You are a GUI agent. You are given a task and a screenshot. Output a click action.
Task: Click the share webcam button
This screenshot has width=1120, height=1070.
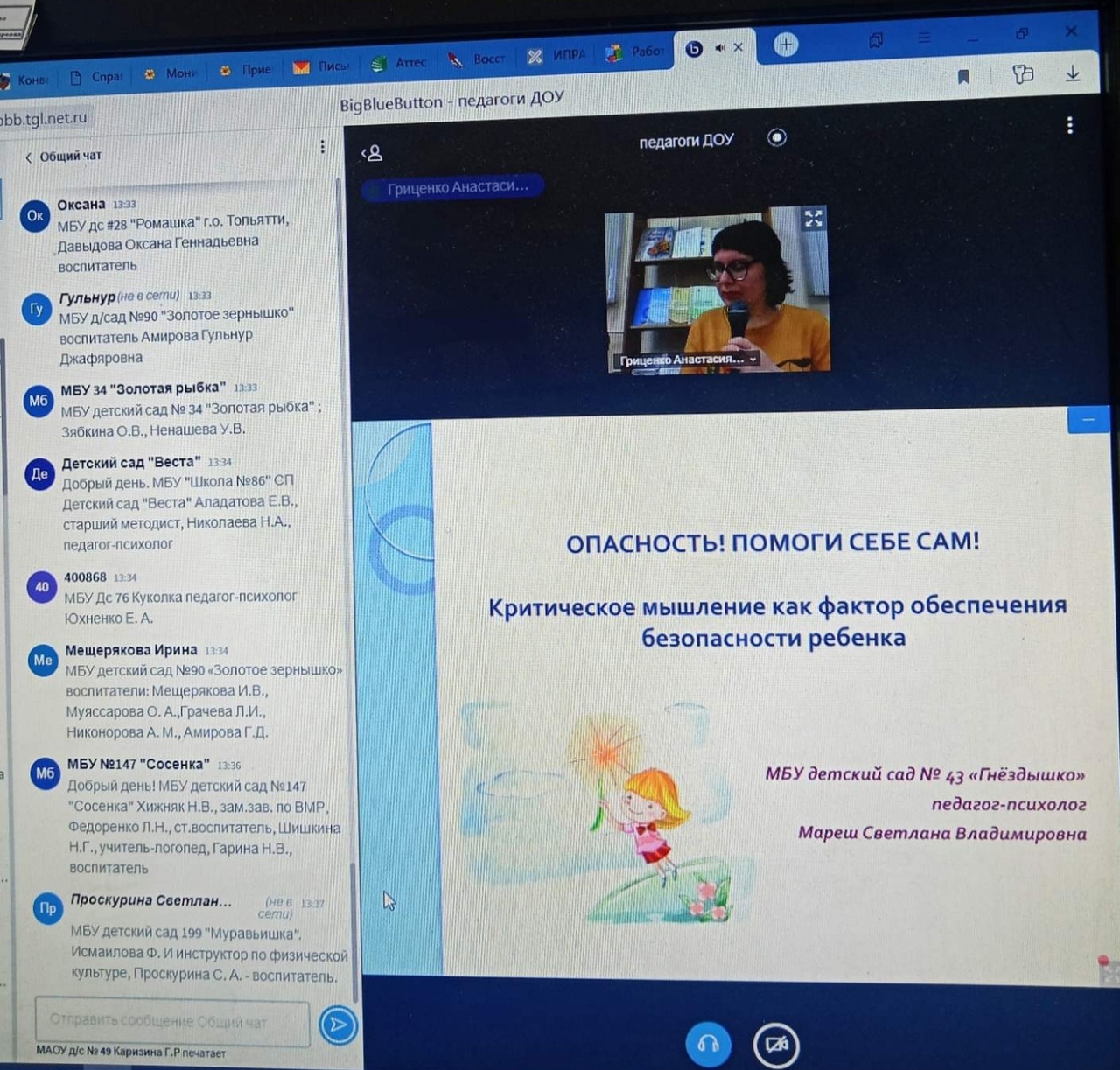(x=775, y=1044)
